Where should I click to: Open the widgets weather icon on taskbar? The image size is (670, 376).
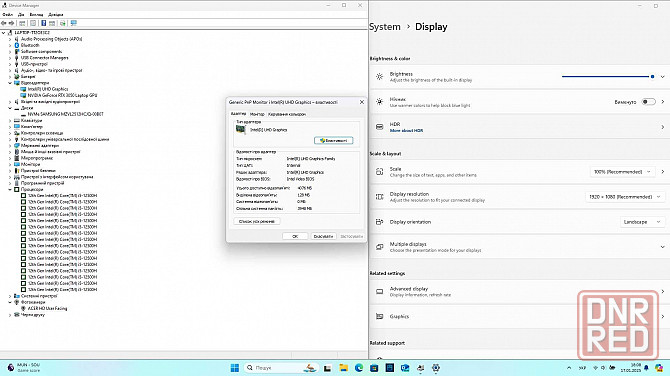pyautogui.click(x=11, y=367)
